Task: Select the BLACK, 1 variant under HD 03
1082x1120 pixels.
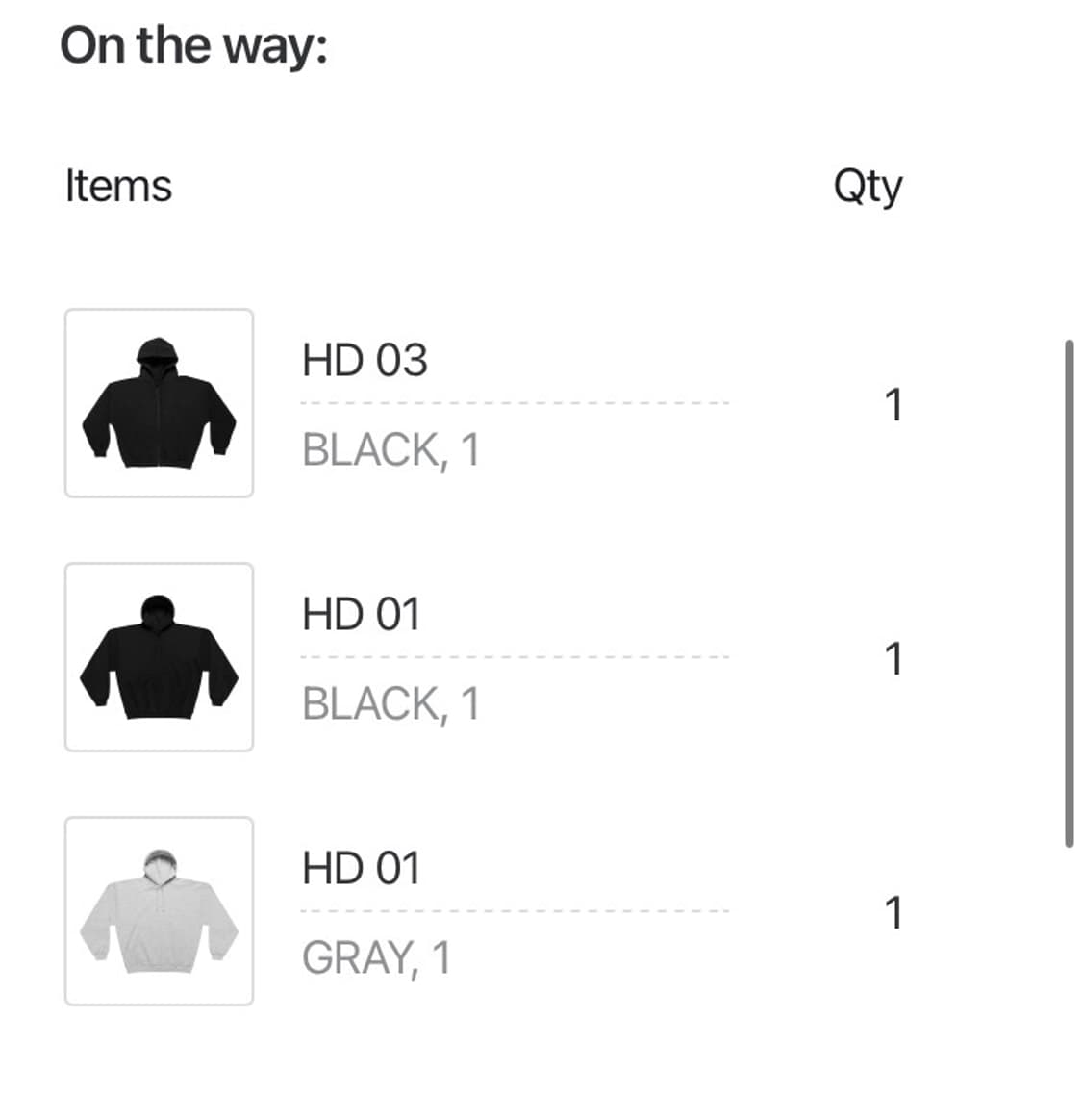Action: coord(390,450)
